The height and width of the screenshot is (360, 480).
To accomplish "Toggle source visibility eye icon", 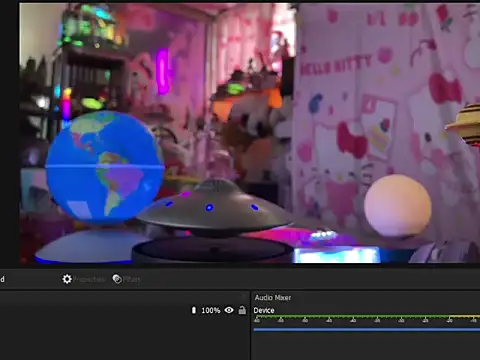I will [229, 310].
